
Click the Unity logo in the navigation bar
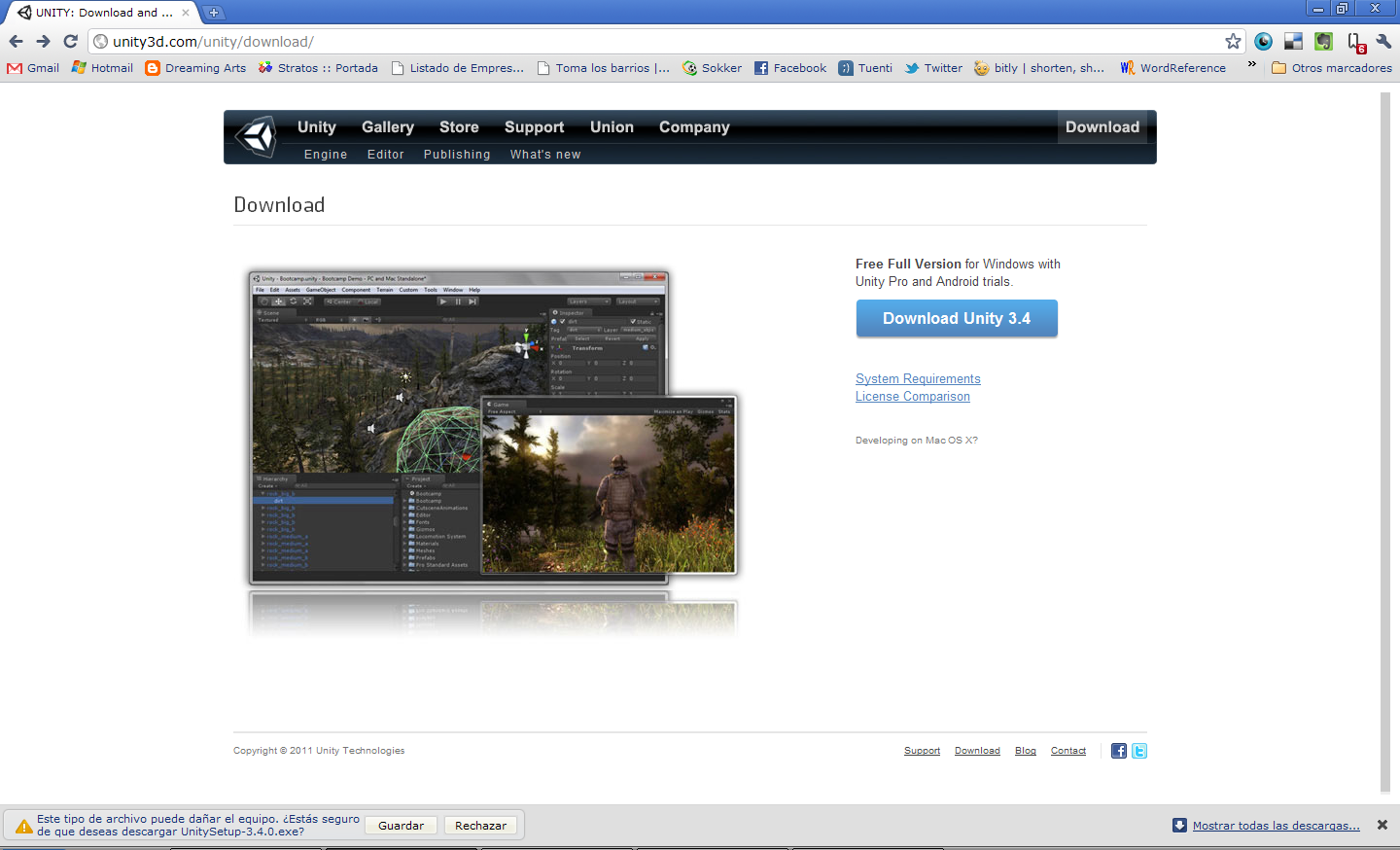pyautogui.click(x=257, y=136)
